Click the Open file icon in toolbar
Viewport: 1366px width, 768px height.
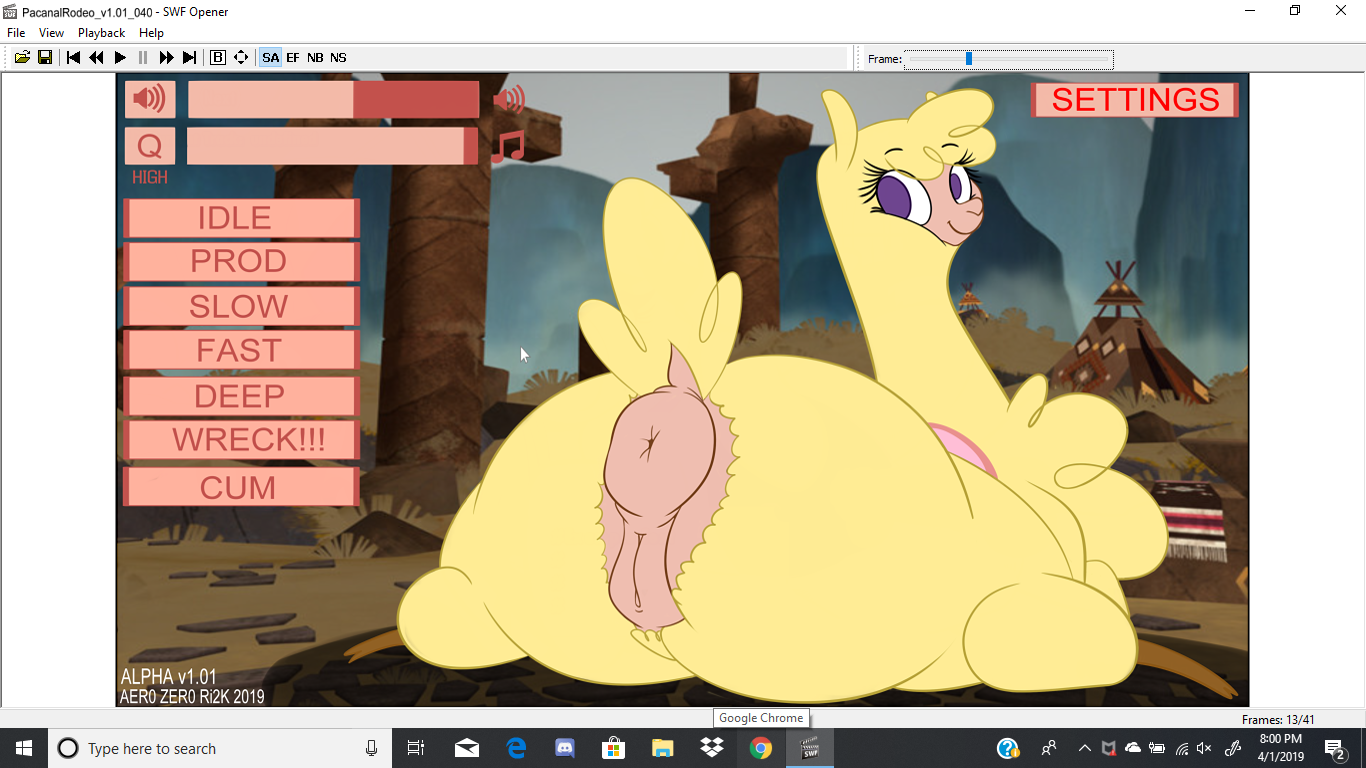(x=22, y=58)
